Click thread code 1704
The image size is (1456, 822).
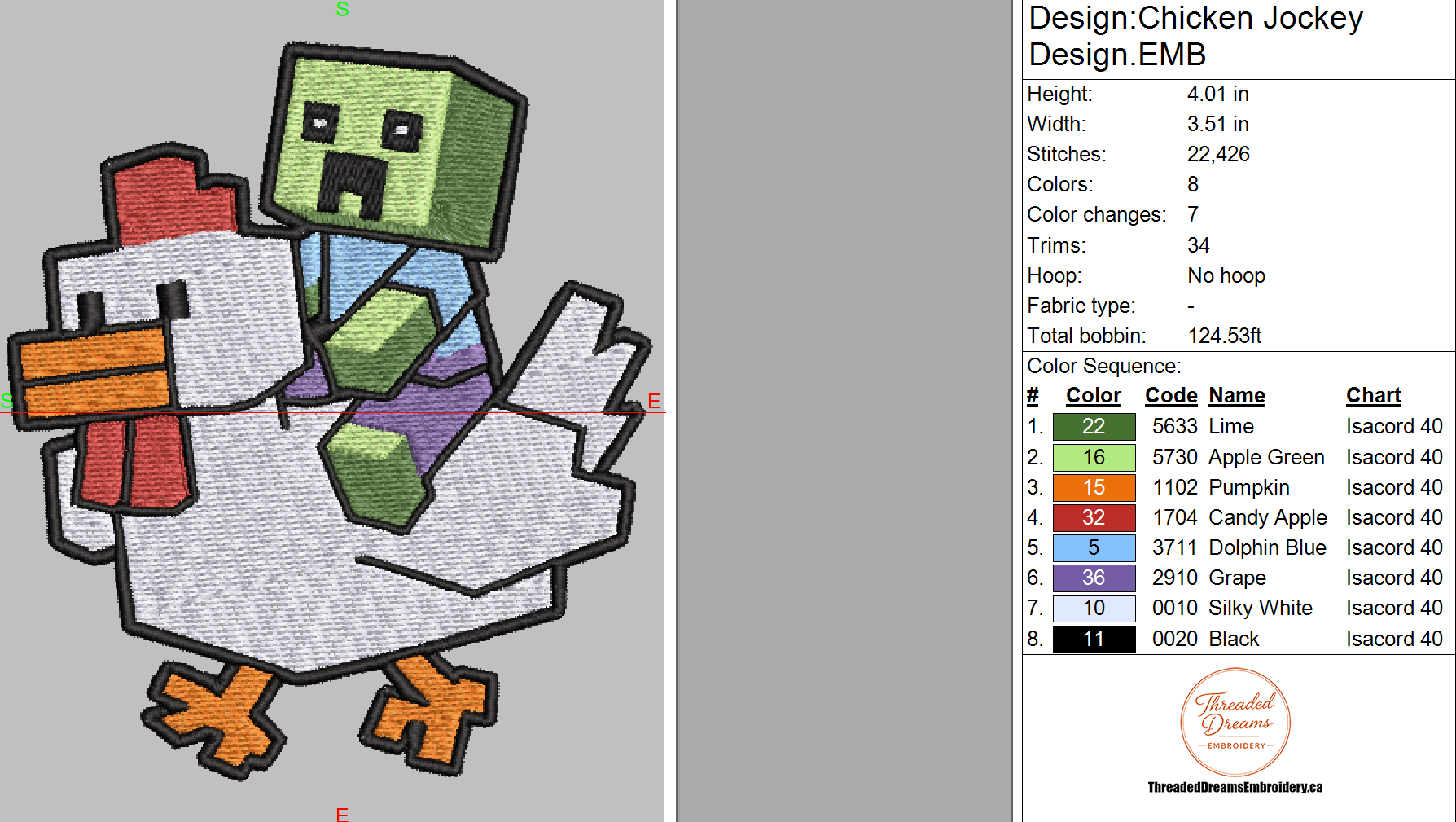(1174, 517)
